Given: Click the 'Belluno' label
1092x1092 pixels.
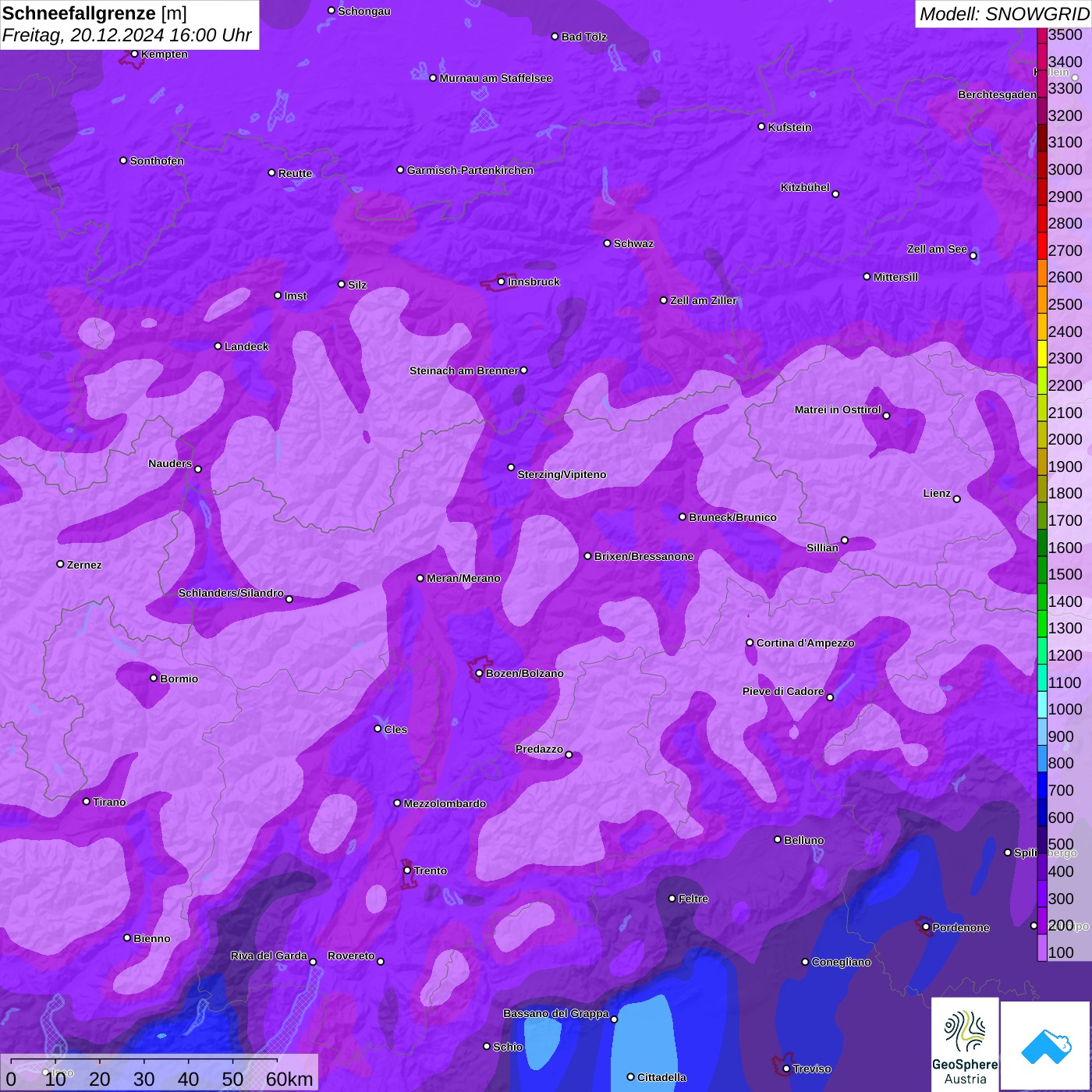Looking at the screenshot, I should coord(803,840).
